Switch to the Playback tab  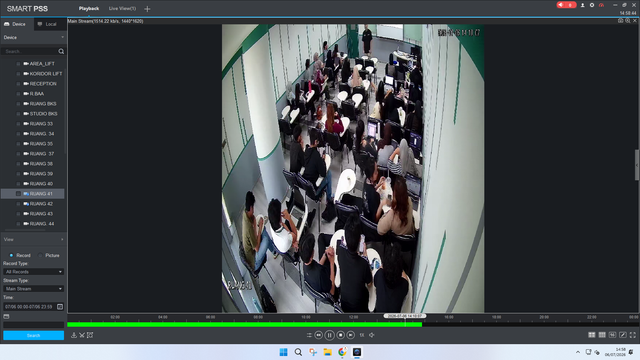pos(89,9)
